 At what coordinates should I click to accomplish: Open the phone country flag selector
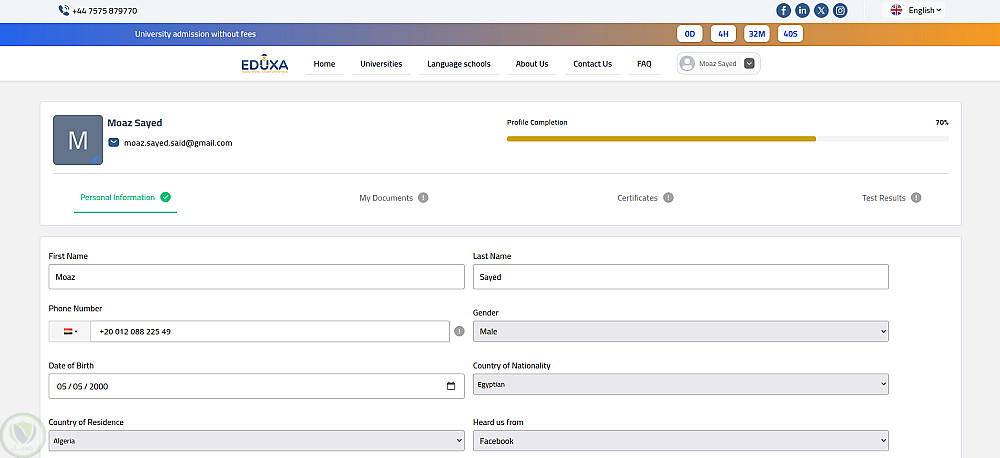(x=70, y=331)
